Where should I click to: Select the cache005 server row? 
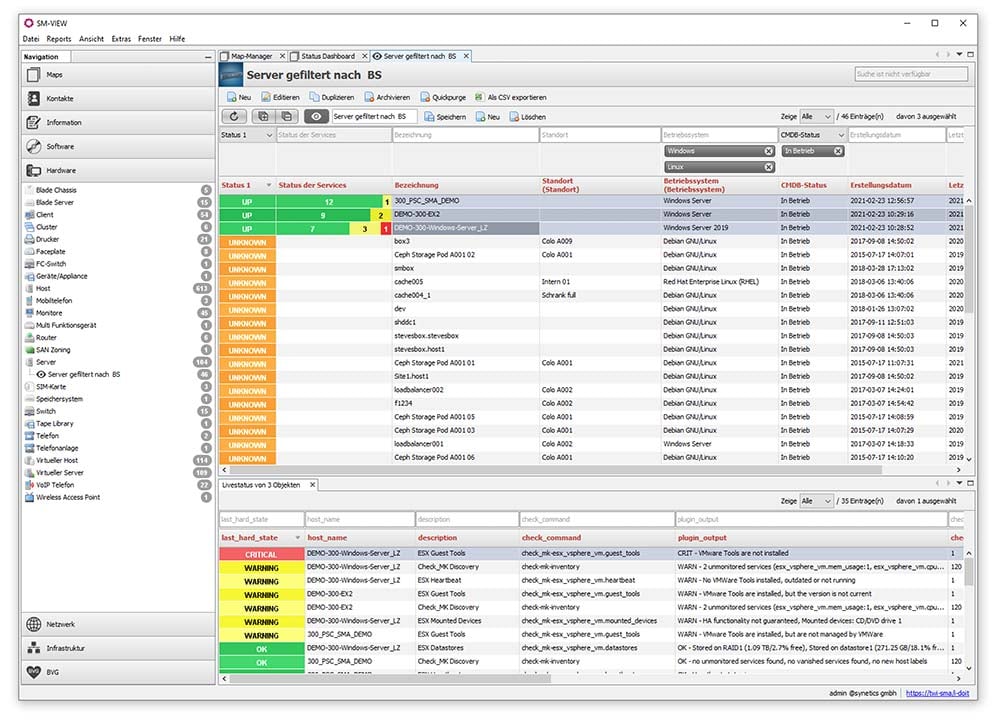click(592, 282)
